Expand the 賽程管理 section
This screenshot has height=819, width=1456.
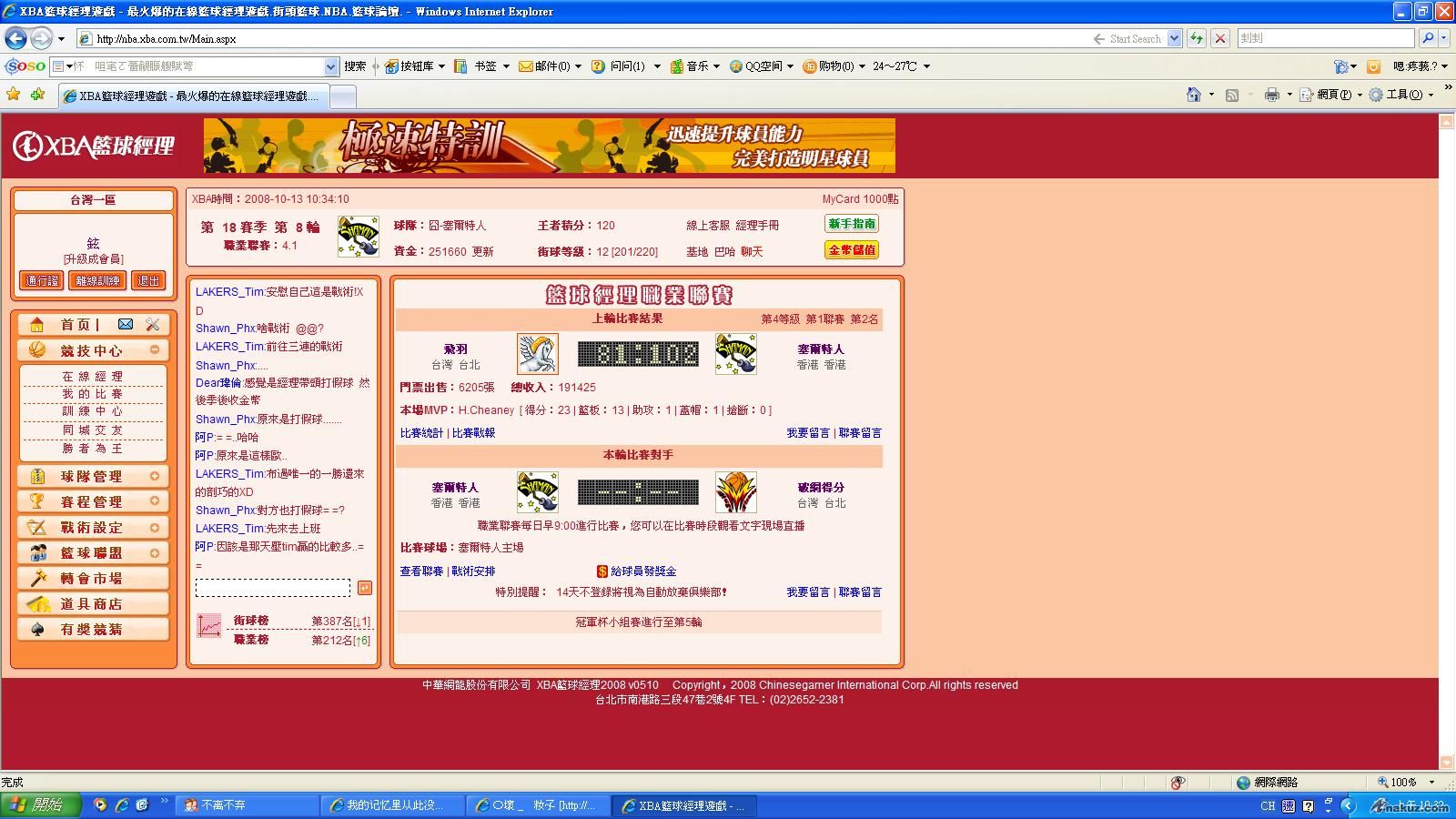(155, 501)
